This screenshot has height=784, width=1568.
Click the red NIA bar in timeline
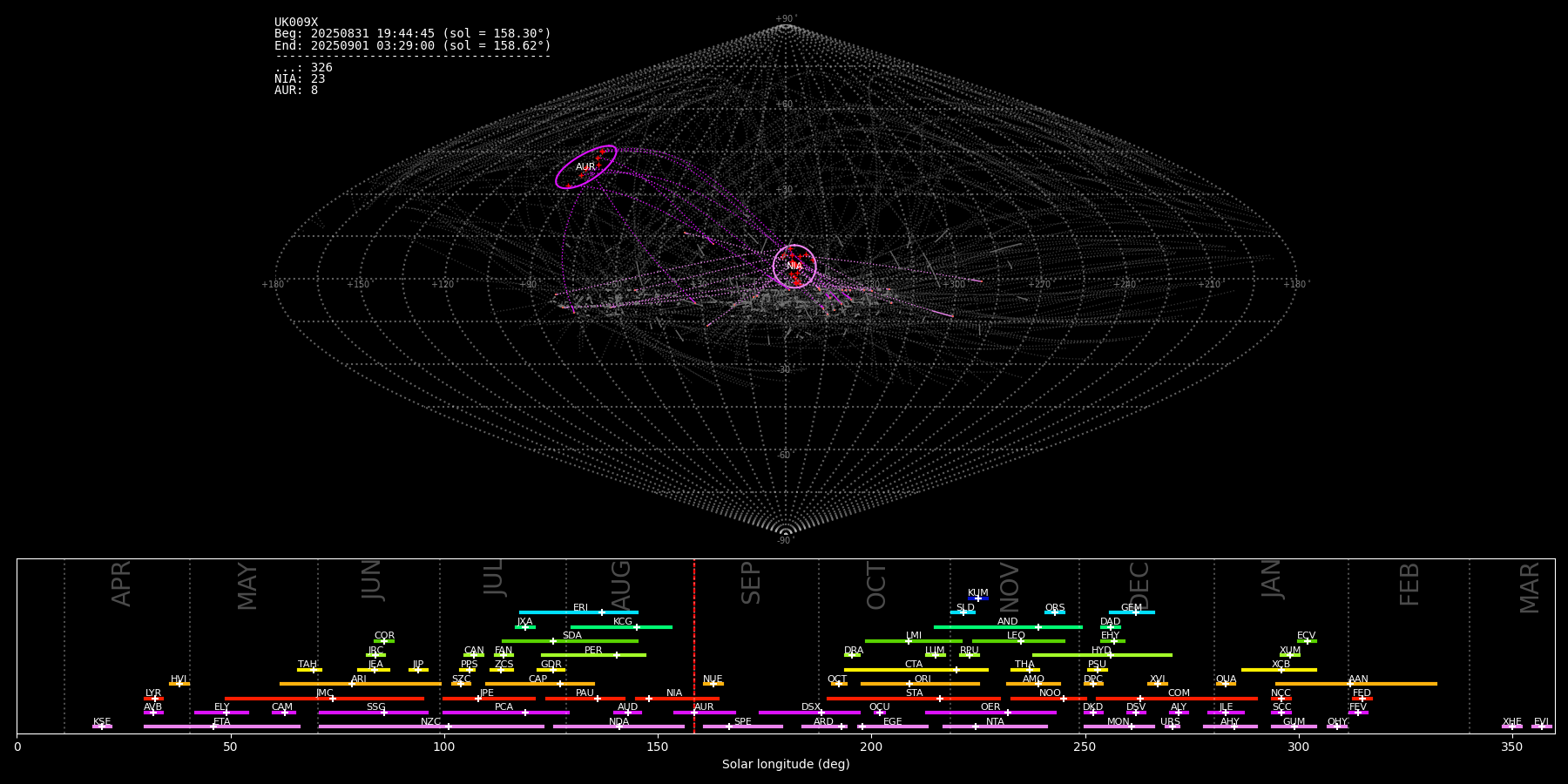tap(677, 698)
